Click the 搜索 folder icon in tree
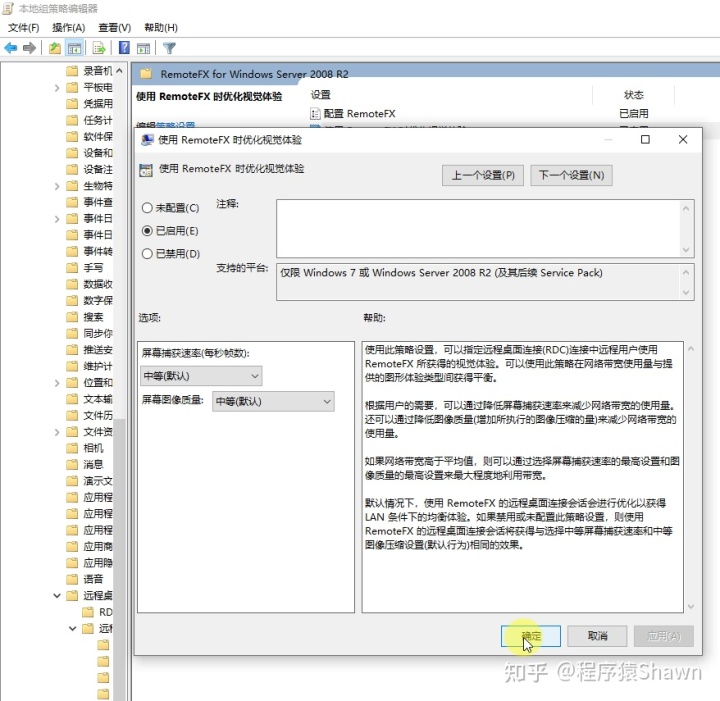Viewport: 720px width, 701px height. coord(72,317)
